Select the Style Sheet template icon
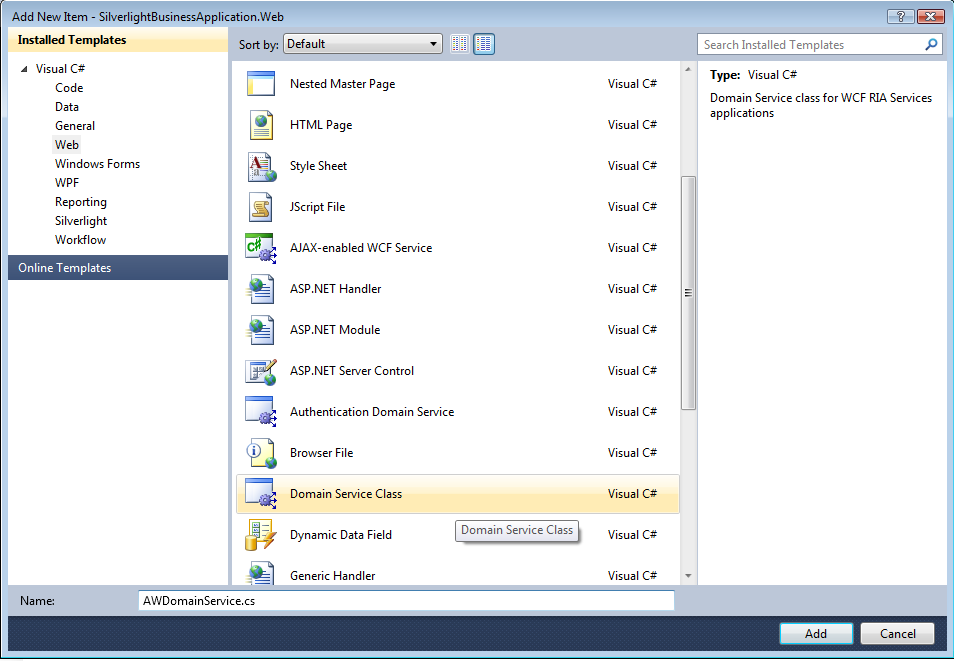The height and width of the screenshot is (661, 954). point(262,166)
